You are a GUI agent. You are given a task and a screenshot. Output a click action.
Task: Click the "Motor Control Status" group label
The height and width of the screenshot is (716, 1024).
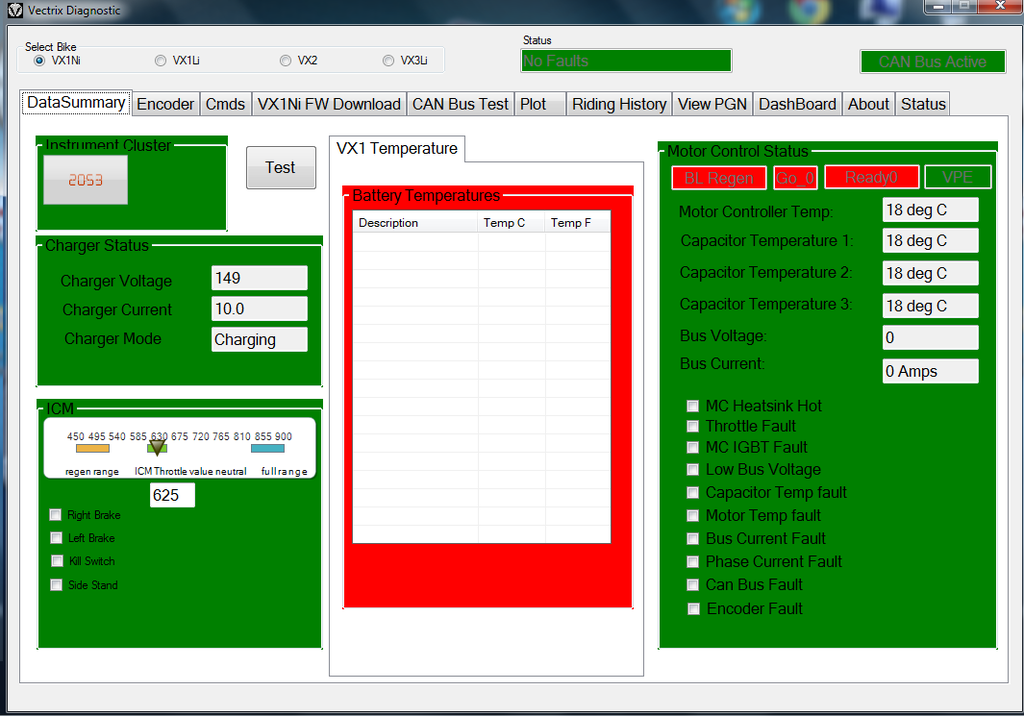(x=737, y=152)
